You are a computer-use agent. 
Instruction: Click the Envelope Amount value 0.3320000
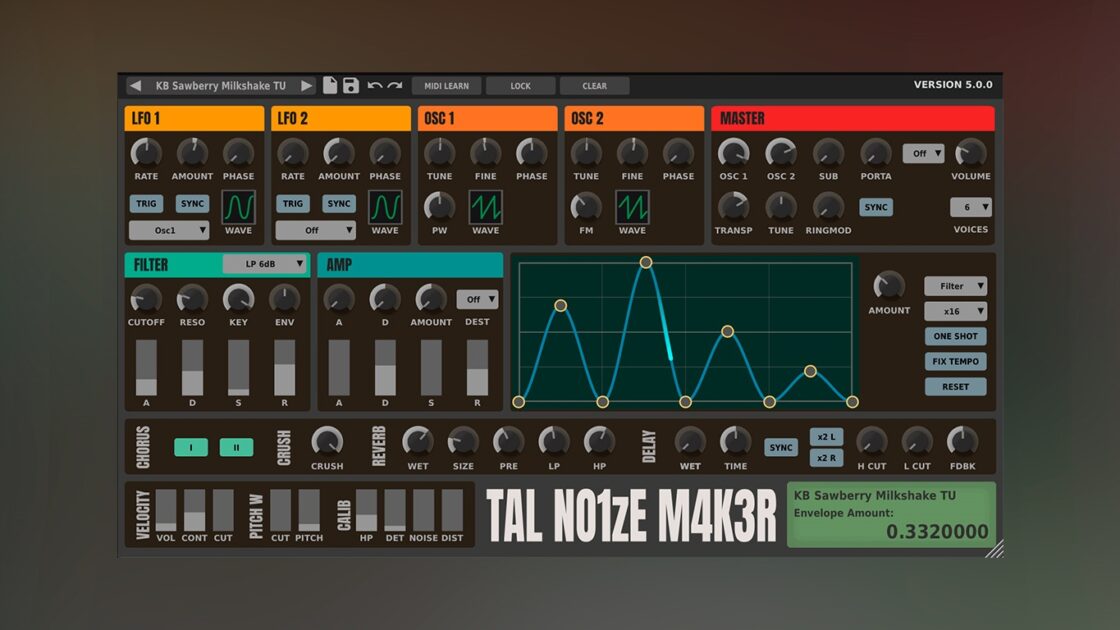[x=937, y=531]
